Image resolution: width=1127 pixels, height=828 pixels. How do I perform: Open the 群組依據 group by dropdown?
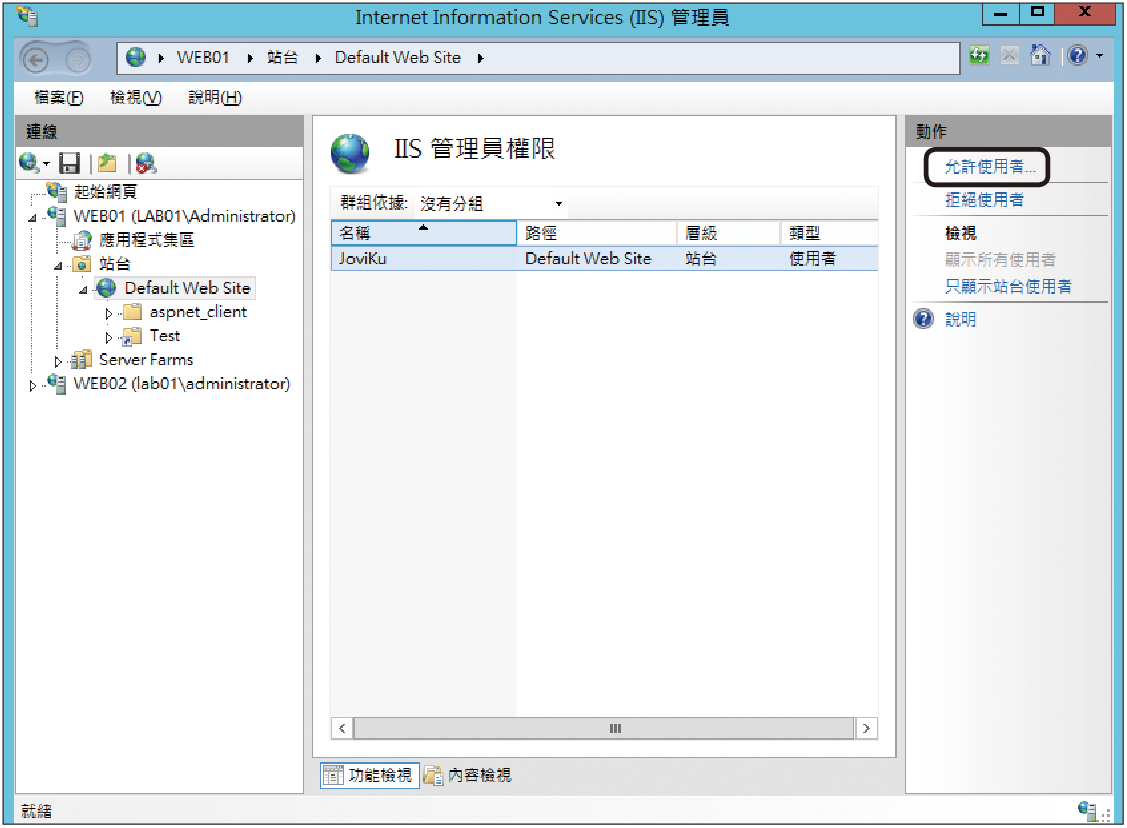491,203
